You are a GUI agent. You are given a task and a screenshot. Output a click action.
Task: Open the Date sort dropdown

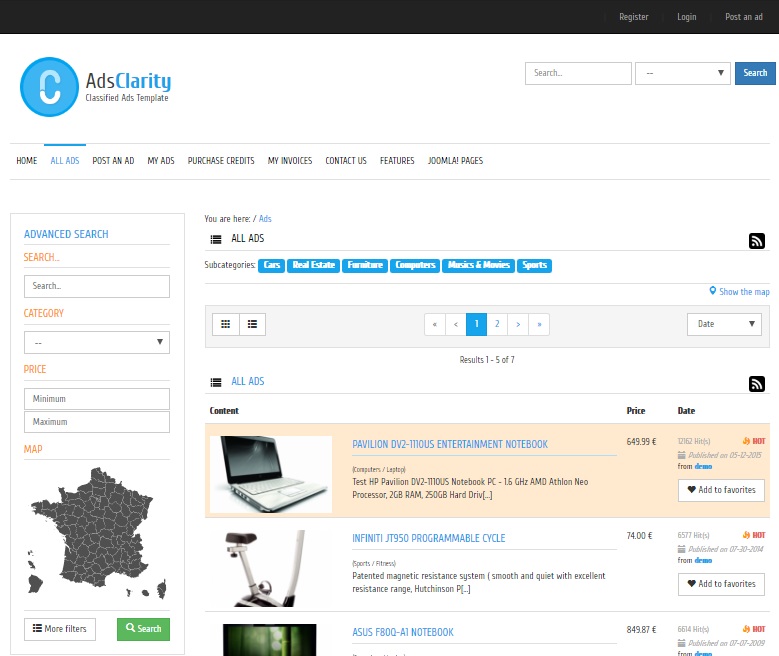pyautogui.click(x=724, y=324)
